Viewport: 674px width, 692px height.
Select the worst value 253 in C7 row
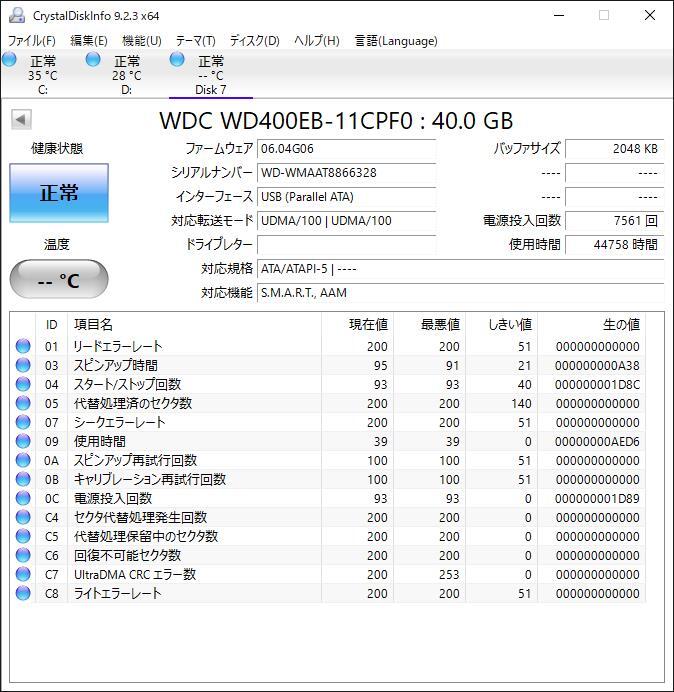449,574
